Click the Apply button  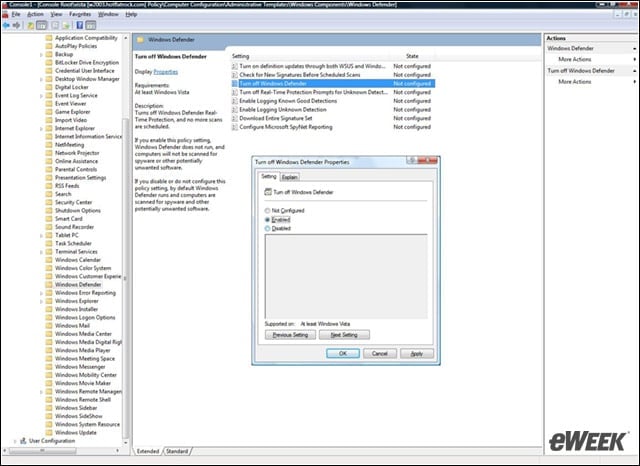[x=417, y=353]
